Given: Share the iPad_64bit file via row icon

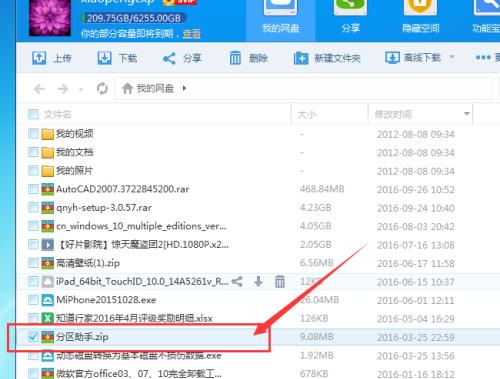Looking at the screenshot, I should [237, 282].
